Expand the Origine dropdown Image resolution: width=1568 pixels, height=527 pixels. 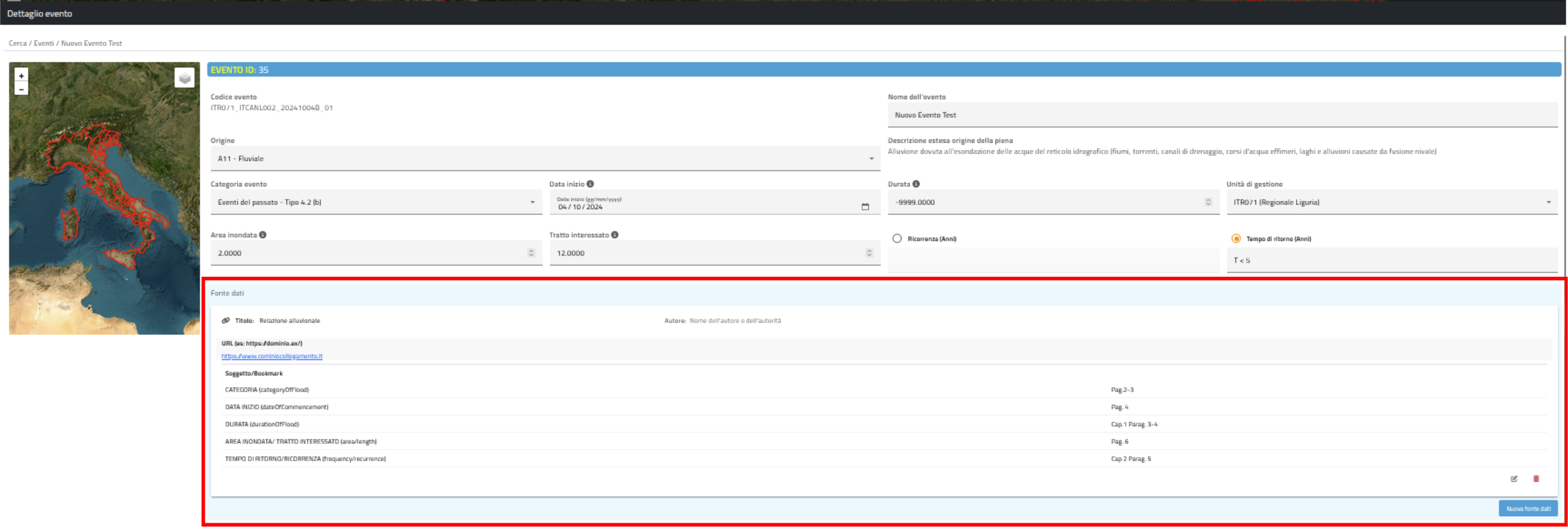[x=544, y=159]
